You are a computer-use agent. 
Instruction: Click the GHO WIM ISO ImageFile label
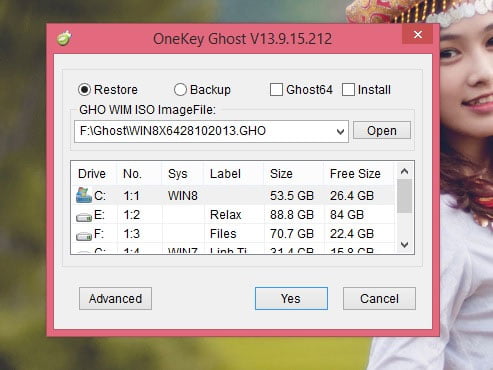(x=147, y=109)
